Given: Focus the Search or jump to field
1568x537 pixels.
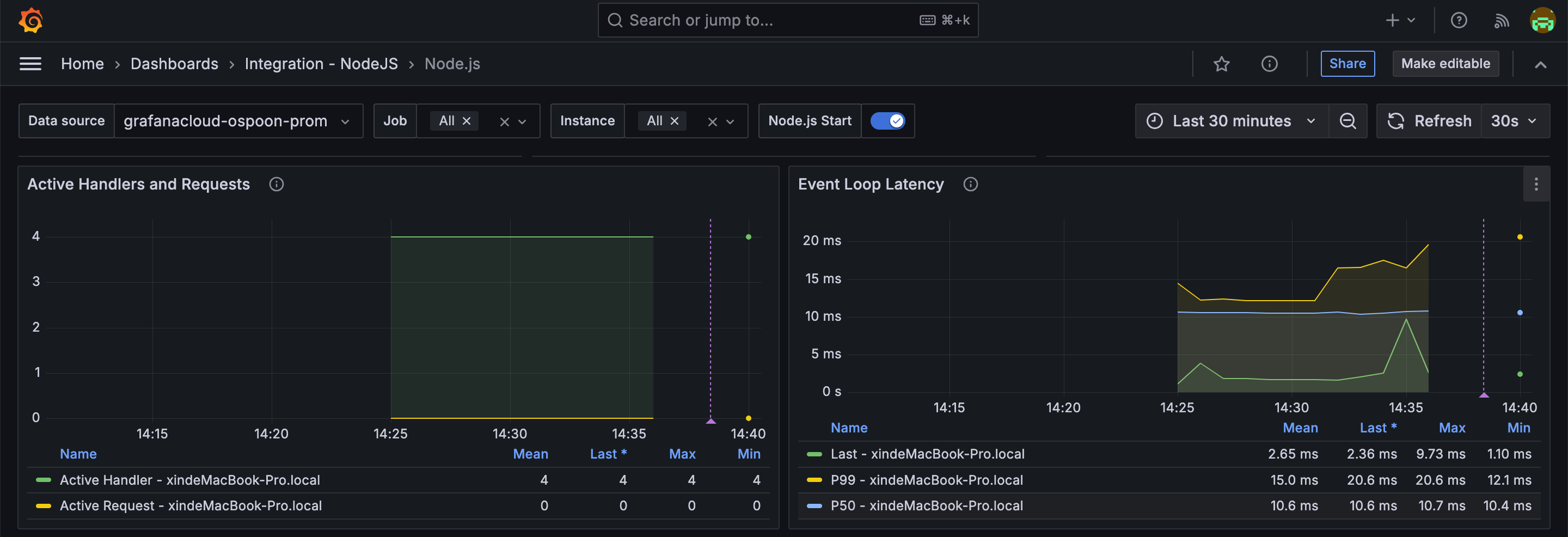Looking at the screenshot, I should [x=788, y=20].
